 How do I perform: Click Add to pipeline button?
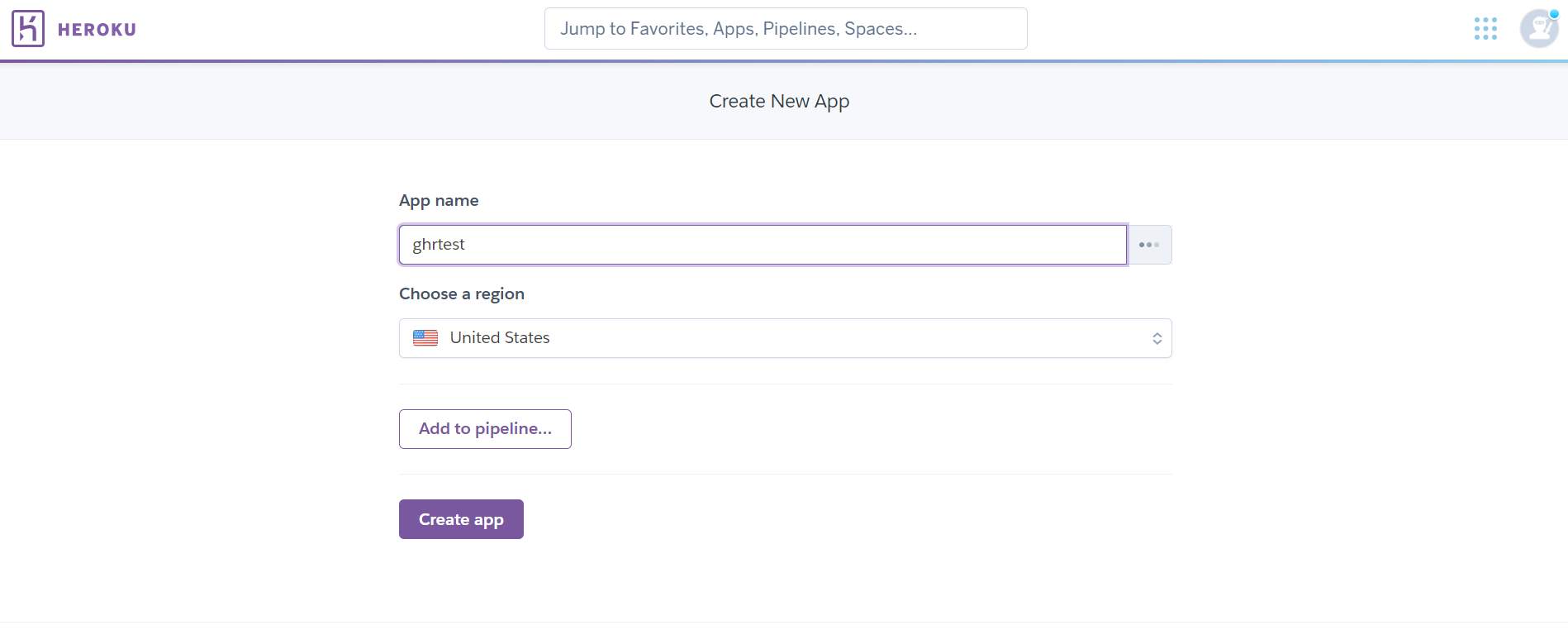tap(485, 429)
